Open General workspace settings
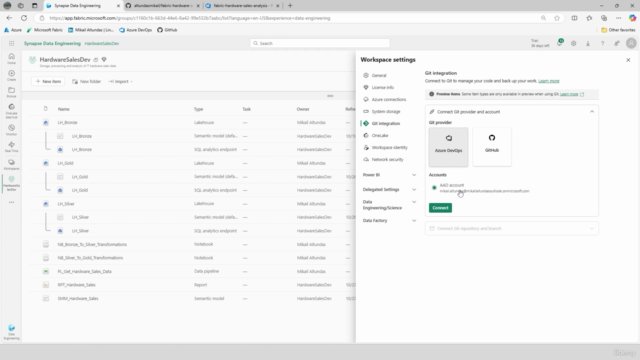Image resolution: width=640 pixels, height=360 pixels. [378, 76]
